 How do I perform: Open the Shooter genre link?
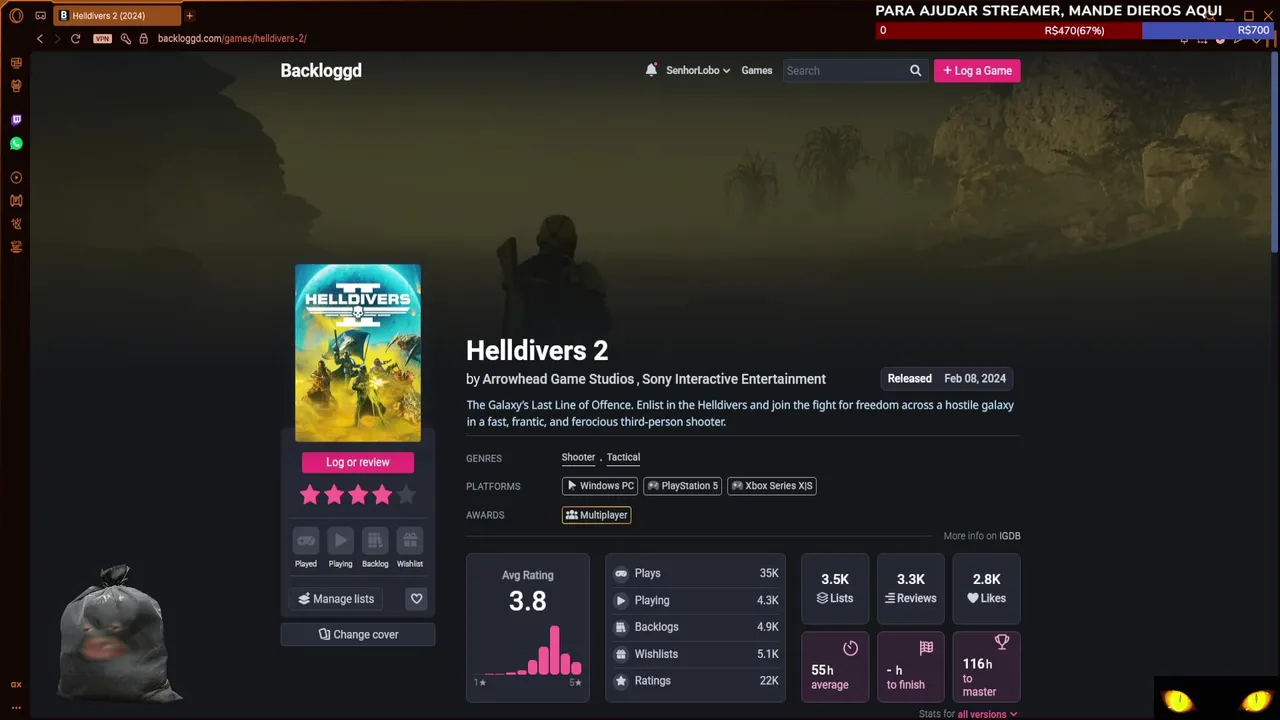[578, 457]
